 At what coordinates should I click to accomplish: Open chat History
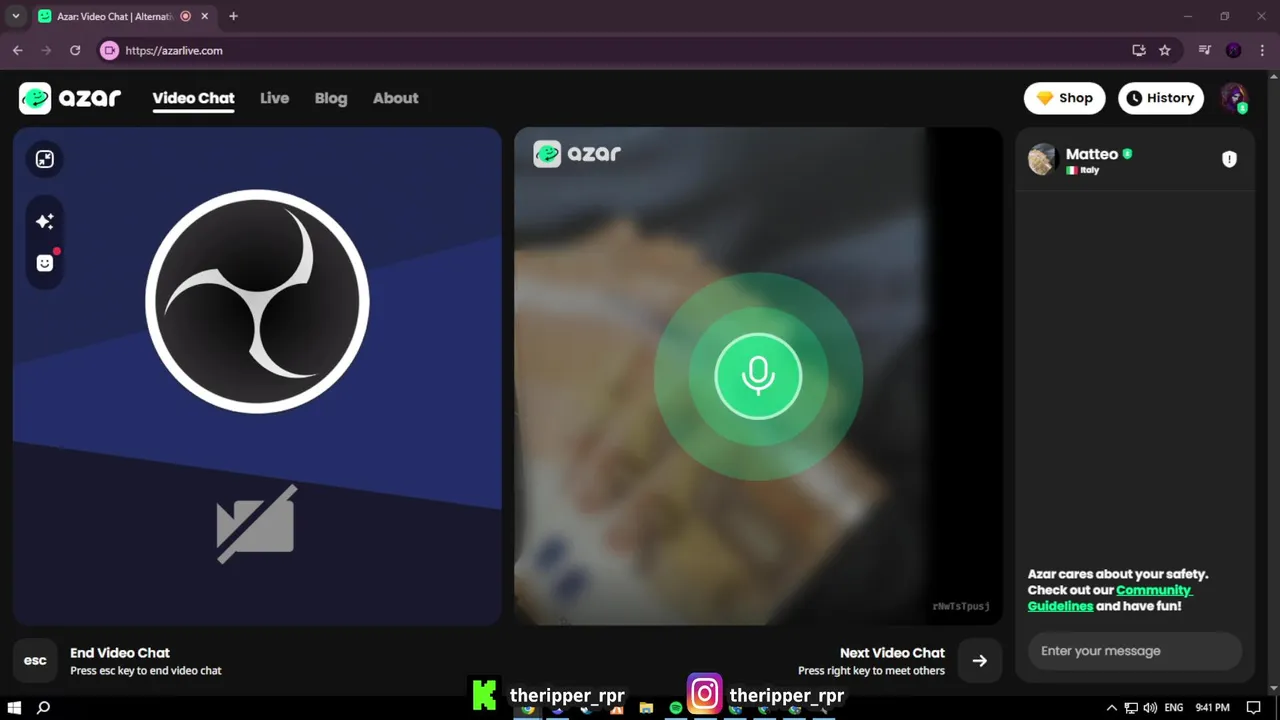click(1160, 98)
